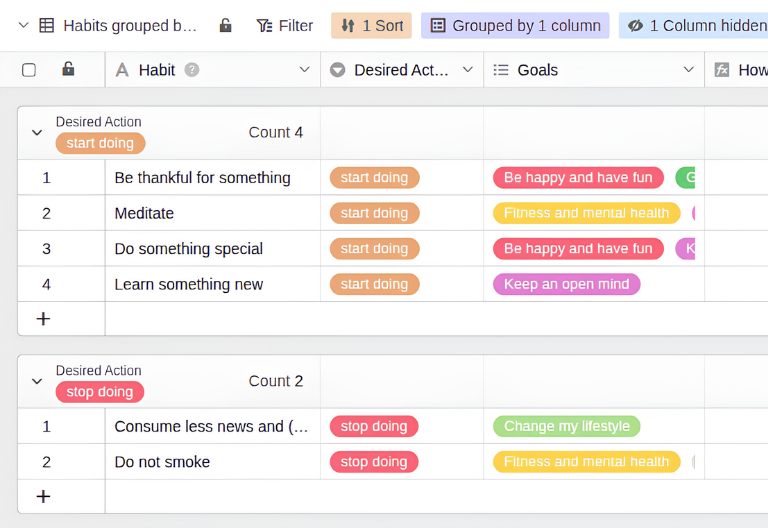Click Be happy and have fun tag in Be thankful row
768x528 pixels.
pos(578,177)
